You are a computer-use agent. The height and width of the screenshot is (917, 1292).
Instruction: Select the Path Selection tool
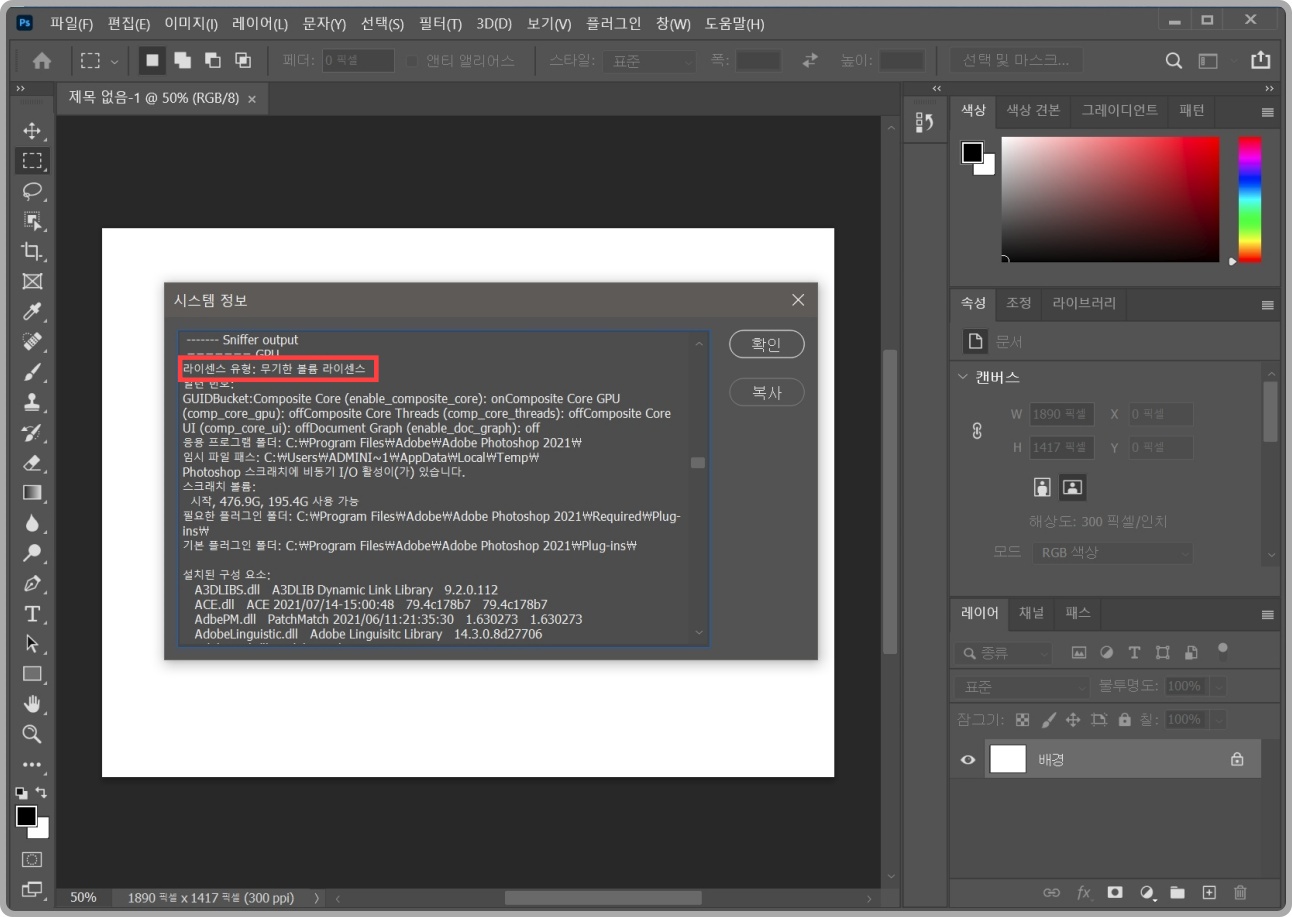click(x=32, y=644)
